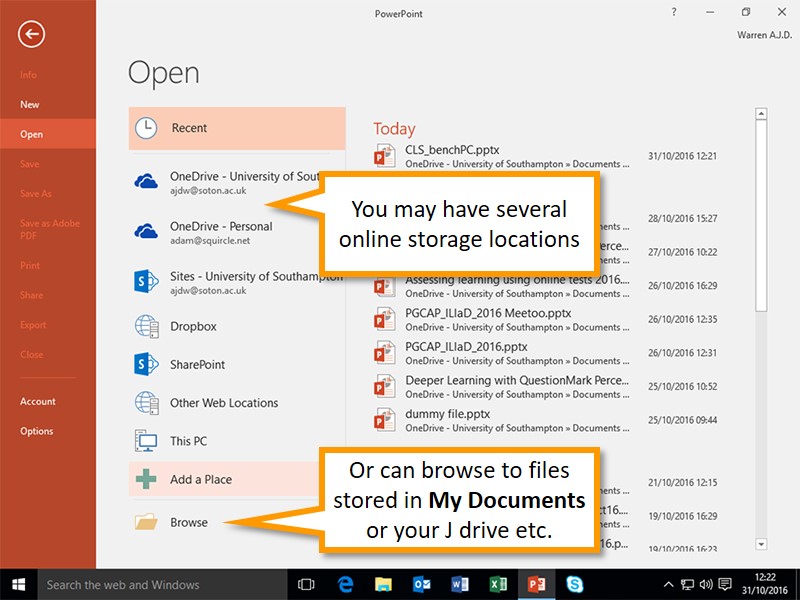Click the file icon beside PGCAP_ILIaD_2016 Meetoo.pptx
The width and height of the screenshot is (800, 600).
point(385,319)
